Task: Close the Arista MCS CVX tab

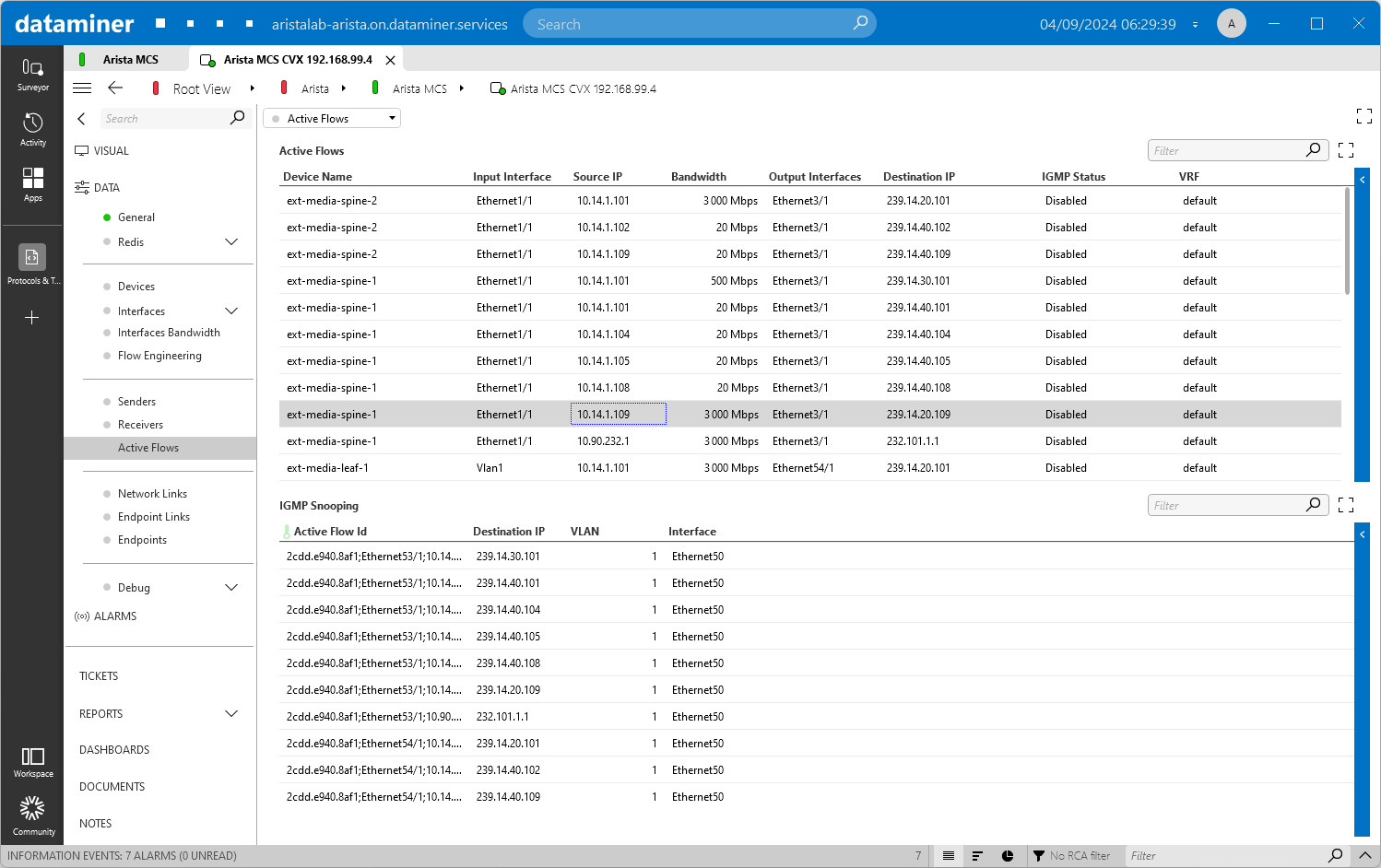Action: (390, 60)
